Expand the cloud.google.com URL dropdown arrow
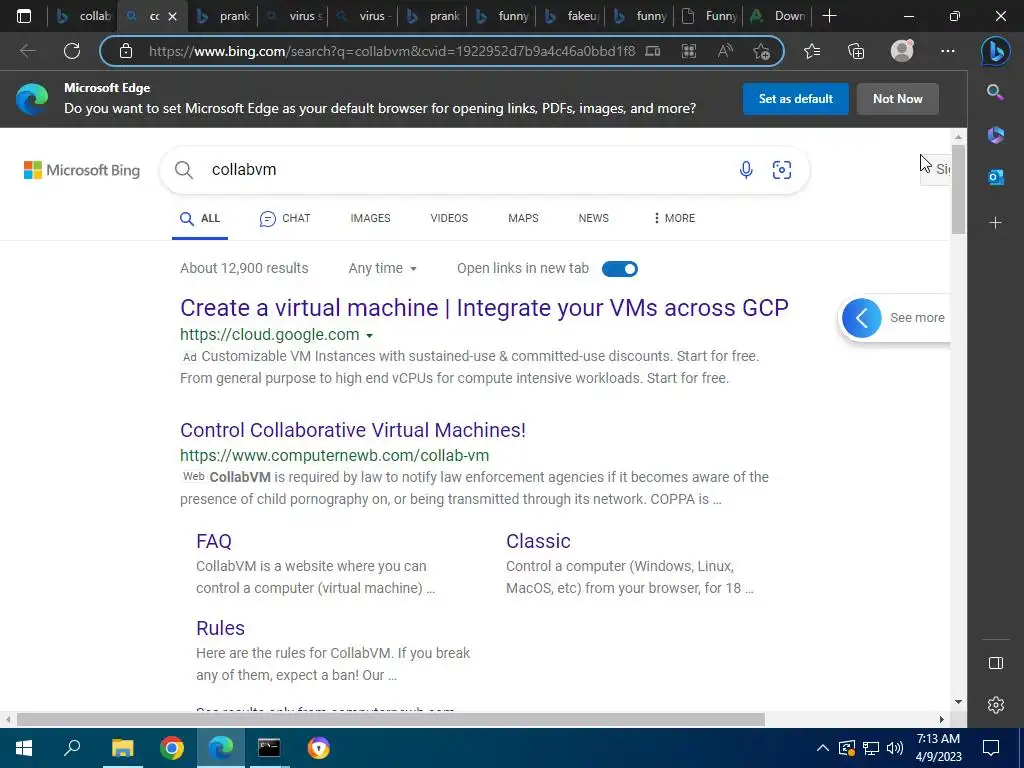 tap(369, 336)
